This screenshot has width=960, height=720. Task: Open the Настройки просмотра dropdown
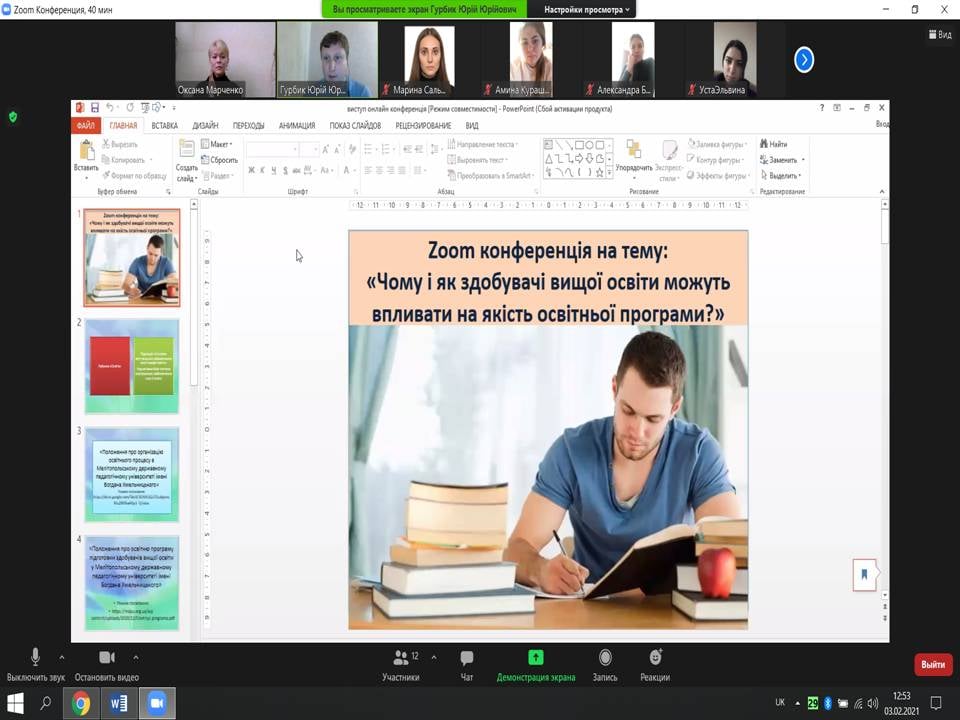click(587, 9)
